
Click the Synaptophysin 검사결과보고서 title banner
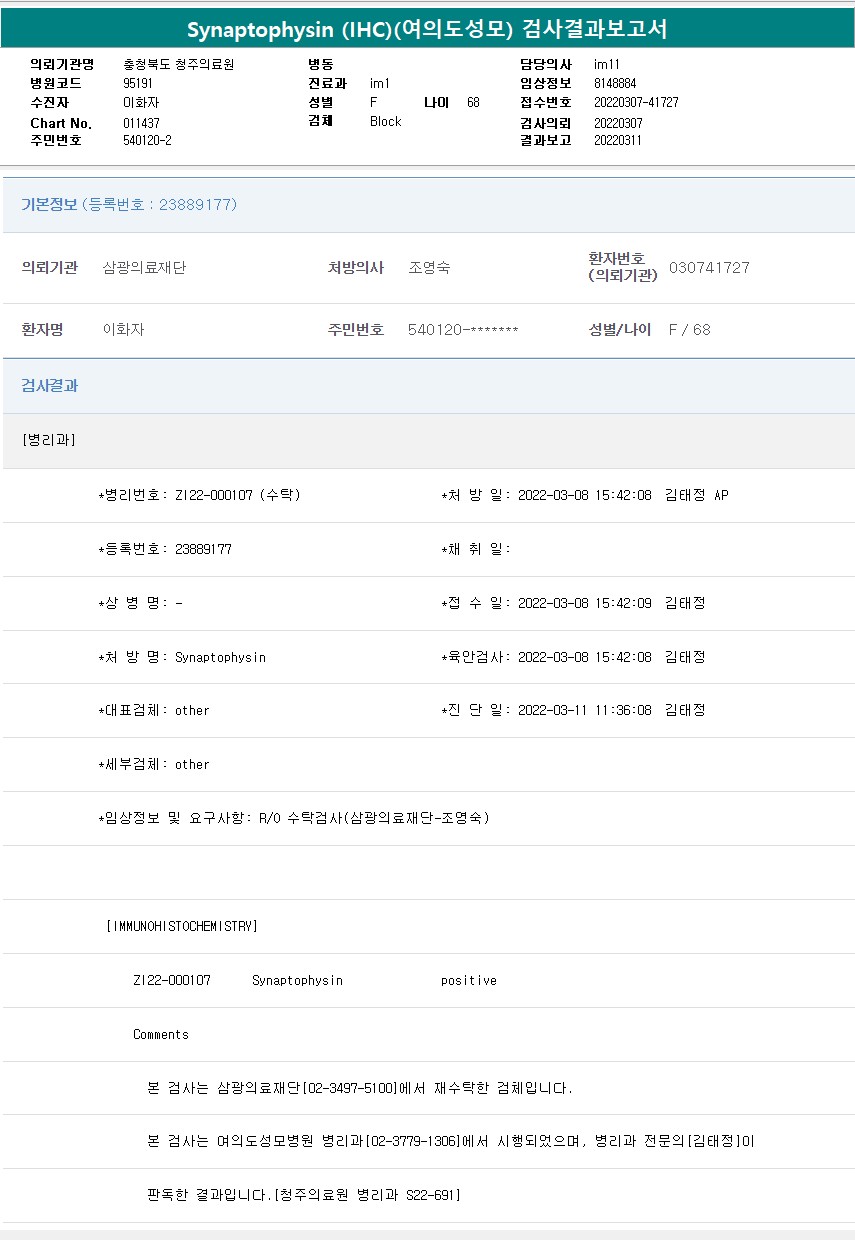(x=427, y=29)
